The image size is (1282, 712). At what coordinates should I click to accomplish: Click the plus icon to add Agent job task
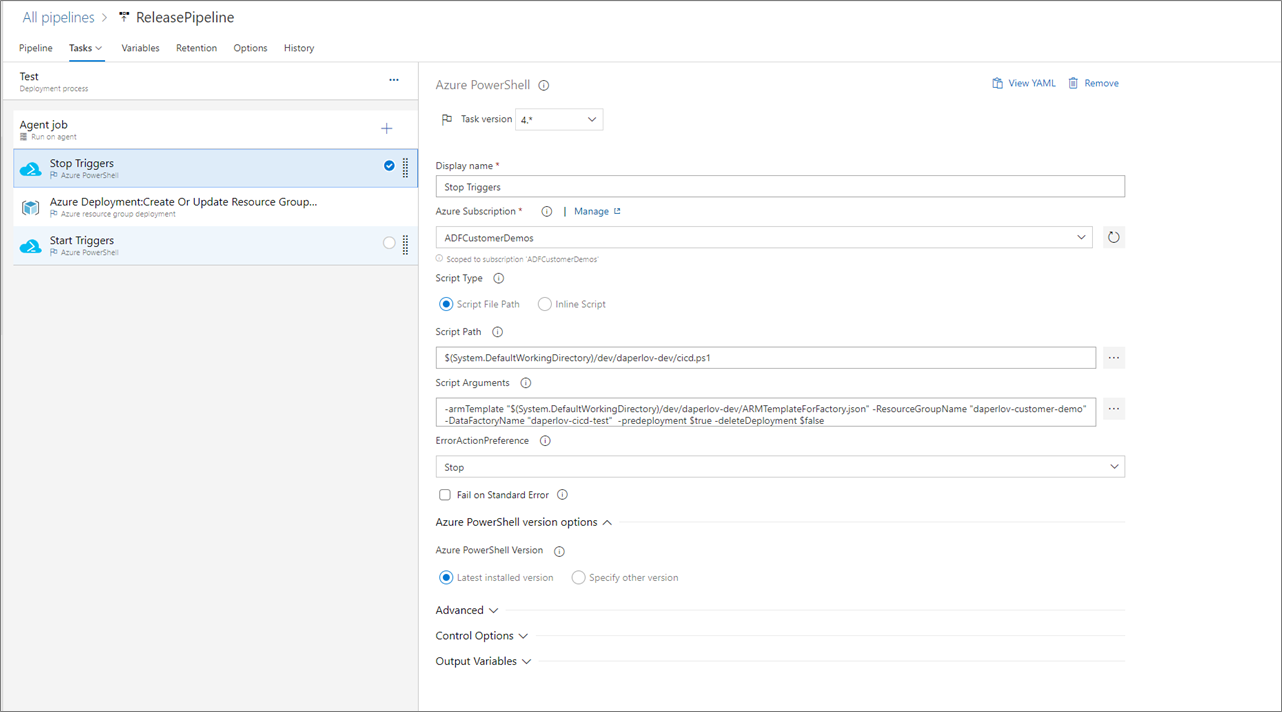pos(386,128)
